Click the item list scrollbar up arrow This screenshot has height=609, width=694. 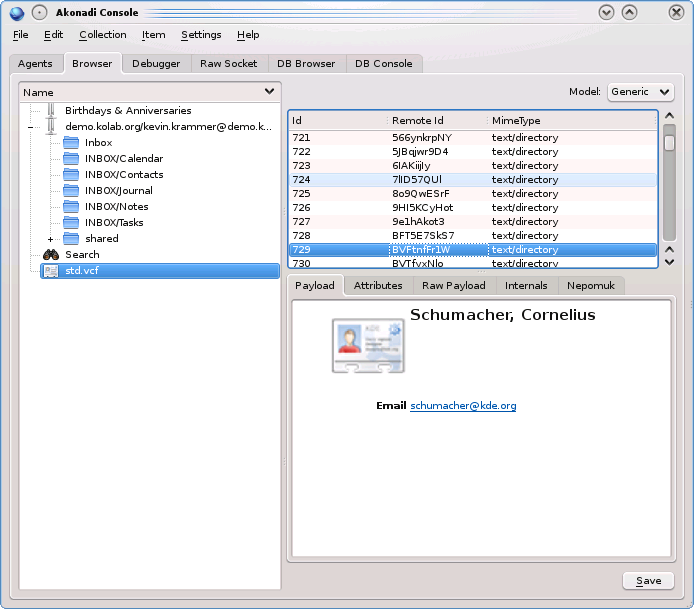coord(669,116)
